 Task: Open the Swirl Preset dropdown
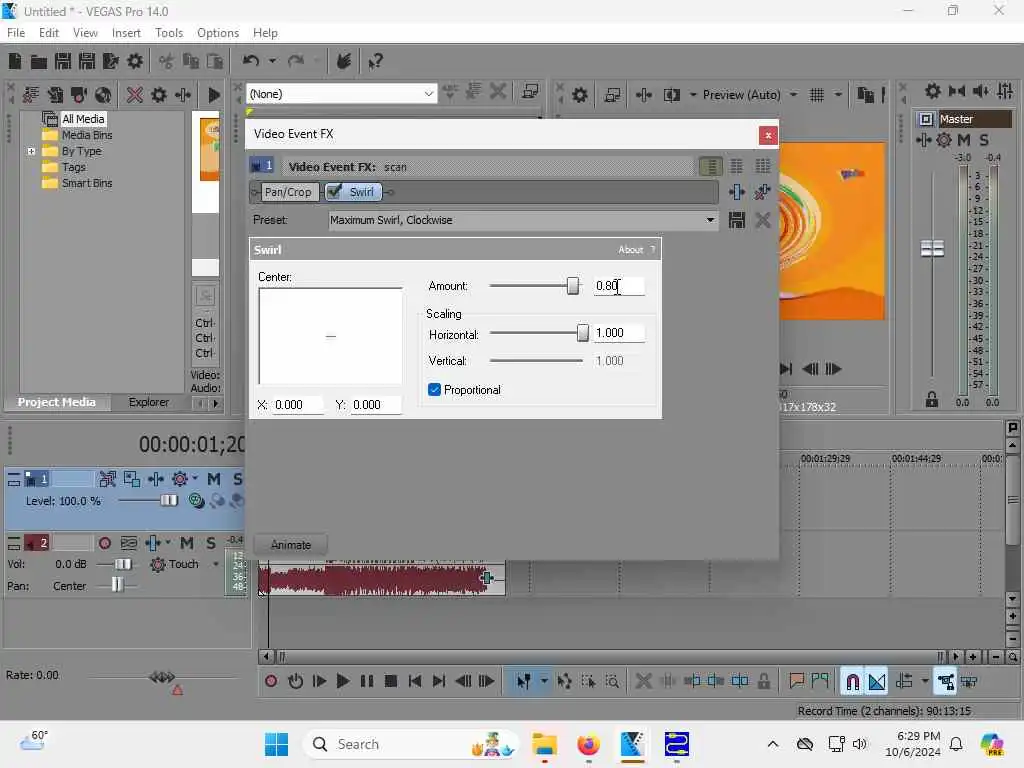click(x=710, y=220)
